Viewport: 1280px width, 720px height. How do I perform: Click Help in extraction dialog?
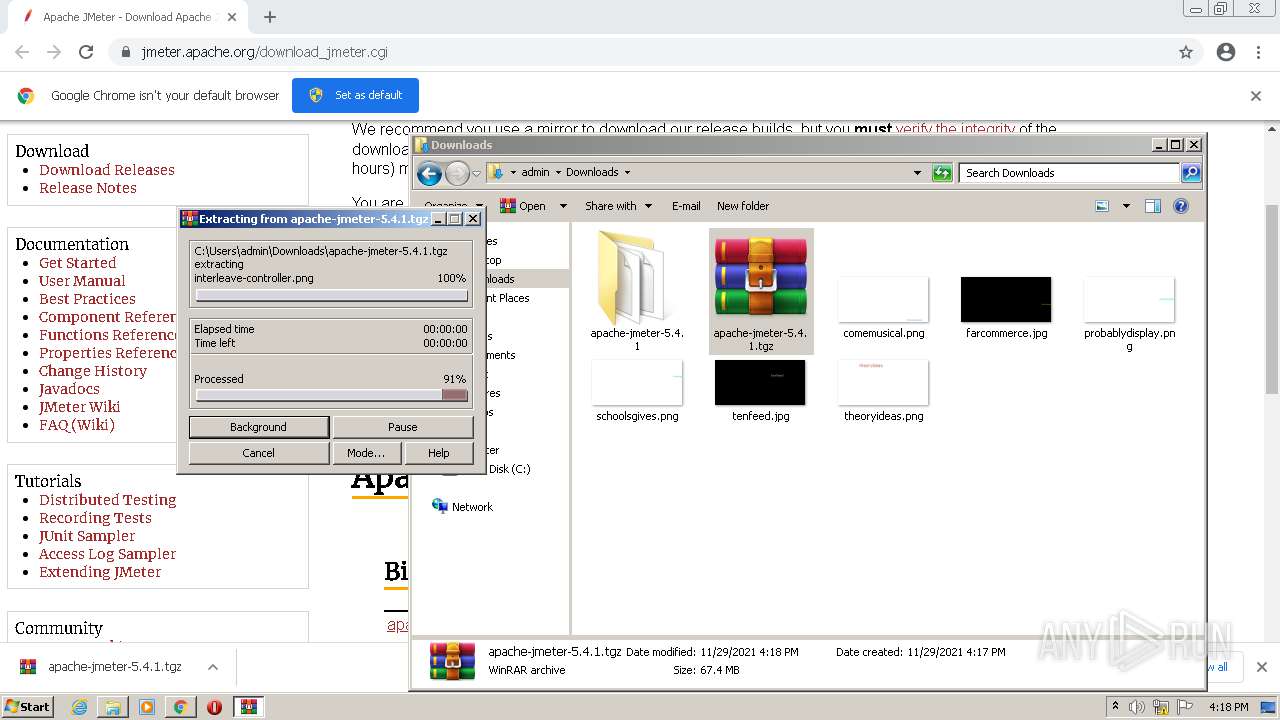click(x=439, y=453)
